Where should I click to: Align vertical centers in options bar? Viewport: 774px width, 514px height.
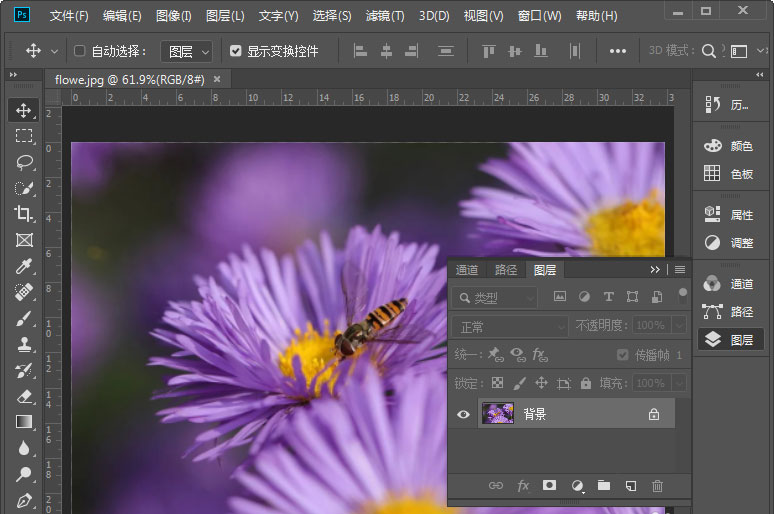pyautogui.click(x=514, y=50)
